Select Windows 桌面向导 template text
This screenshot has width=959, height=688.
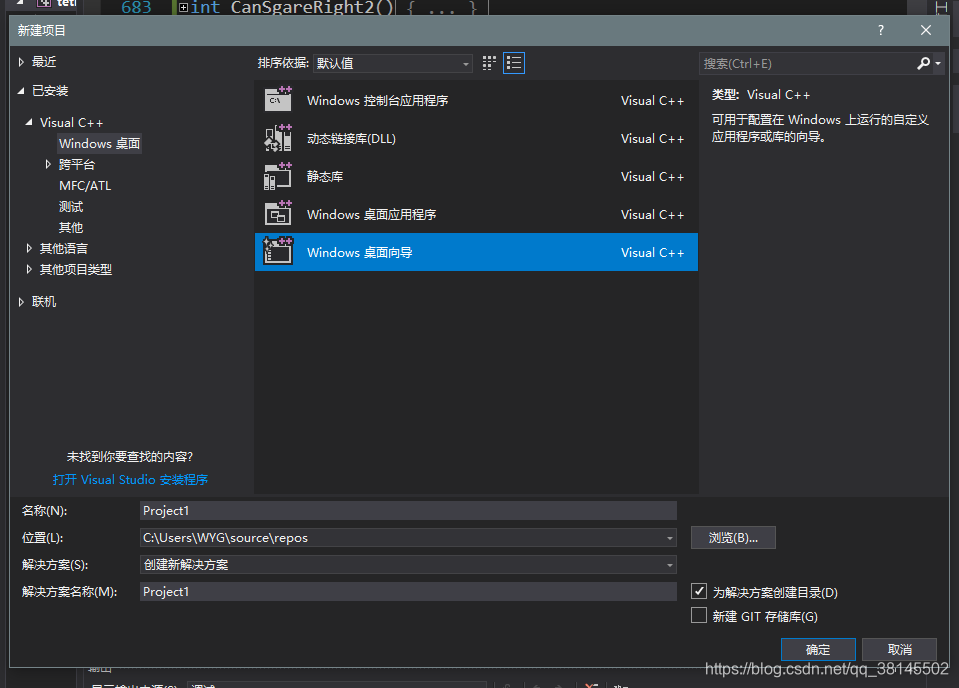[360, 253]
